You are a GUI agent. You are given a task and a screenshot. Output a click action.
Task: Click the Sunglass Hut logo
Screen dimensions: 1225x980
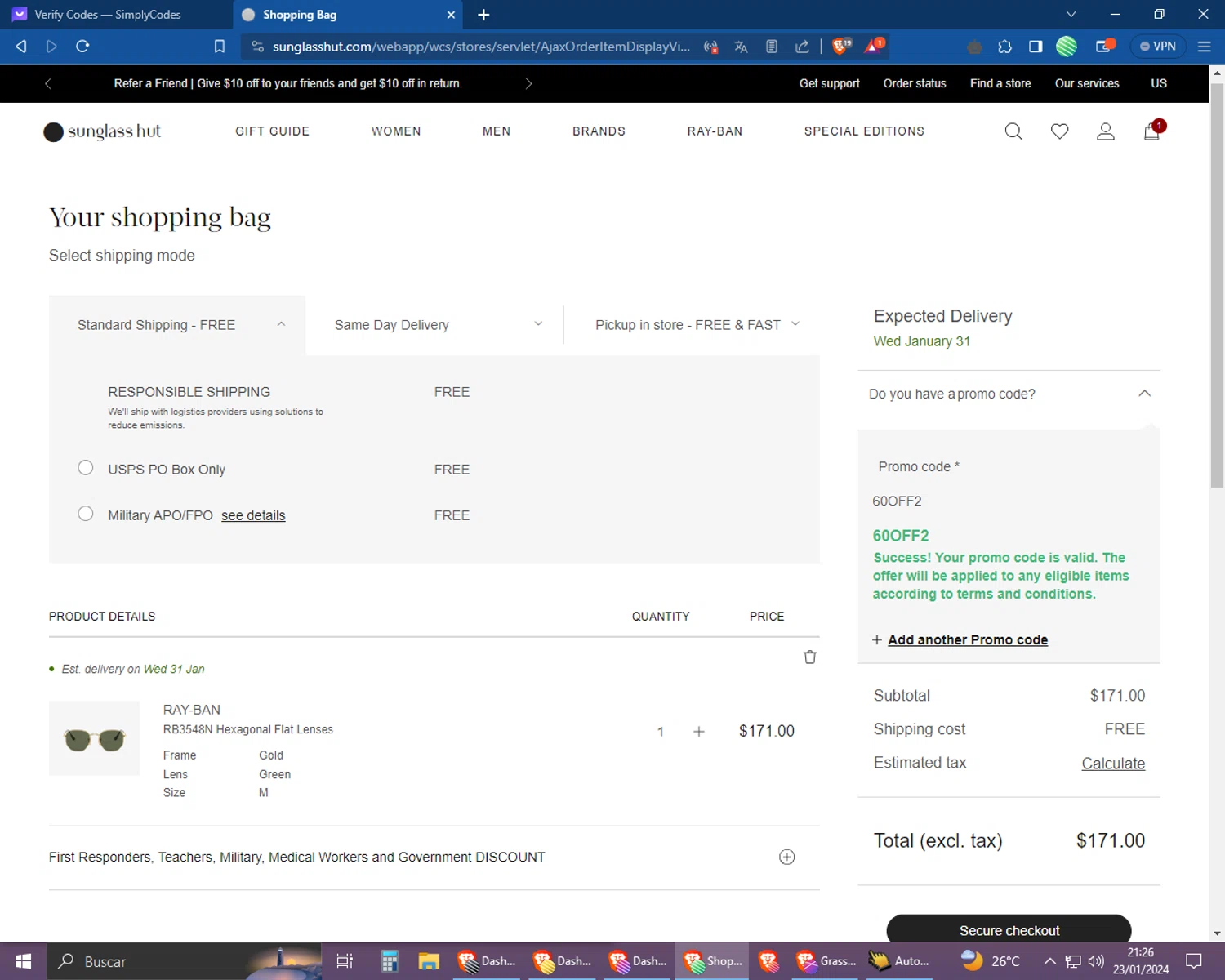coord(102,131)
